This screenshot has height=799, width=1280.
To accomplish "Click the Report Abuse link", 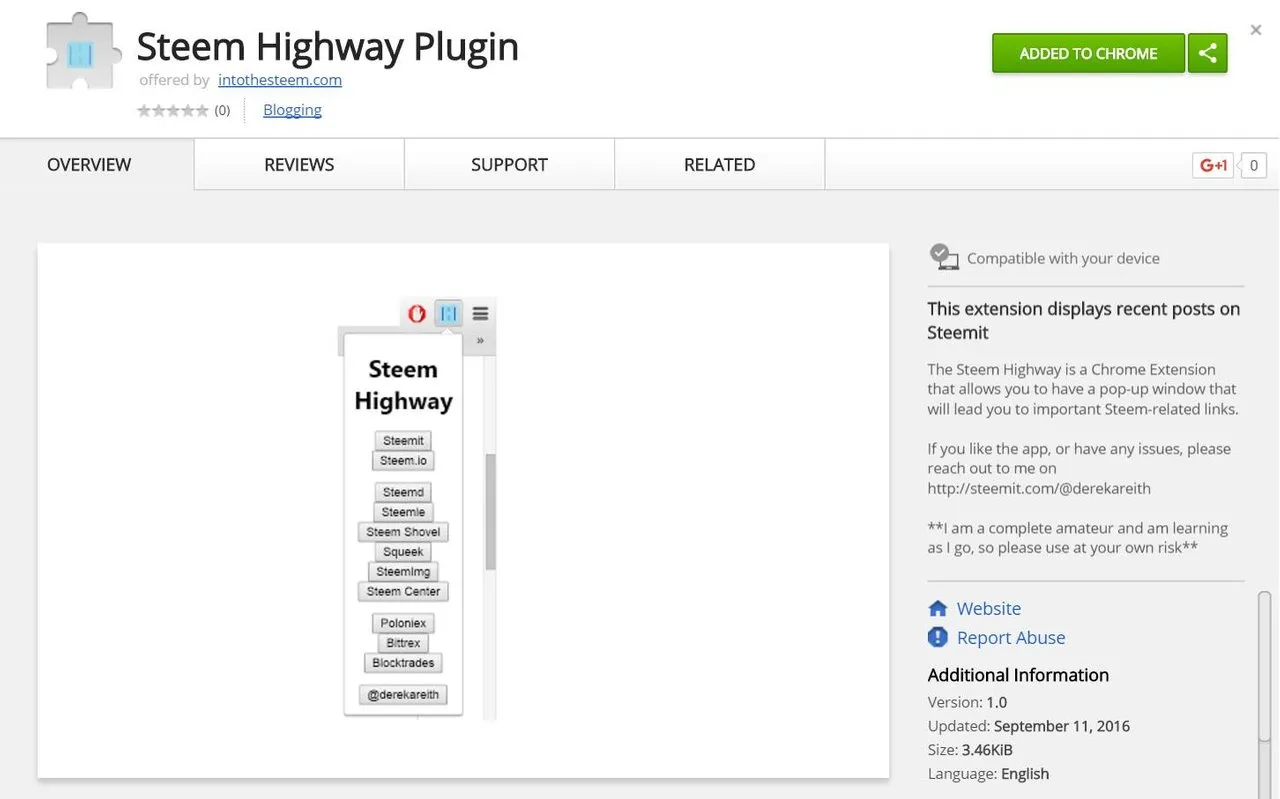I will click(1011, 637).
